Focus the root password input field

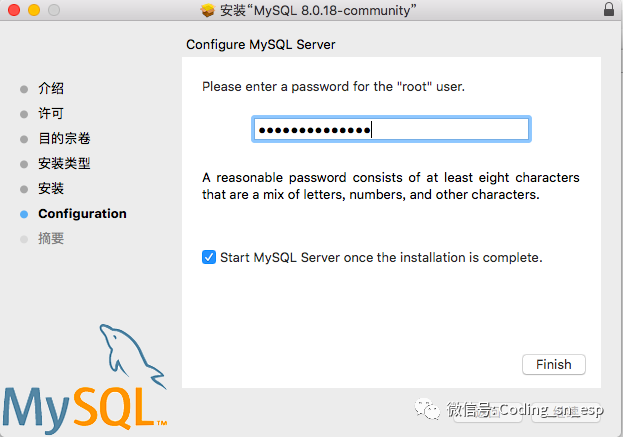(x=390, y=130)
